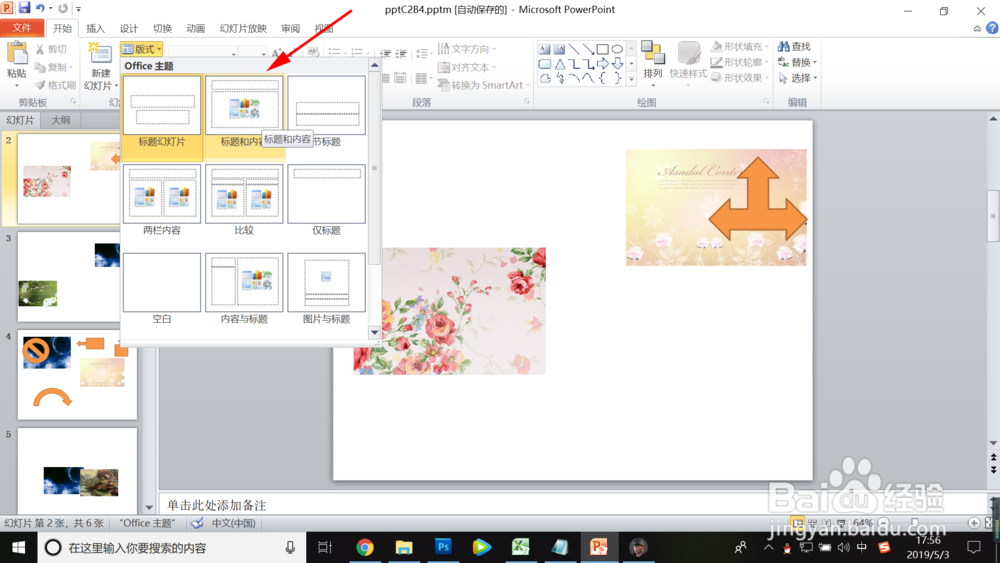Open File Explorer from the taskbar
1000x563 pixels.
pos(404,547)
